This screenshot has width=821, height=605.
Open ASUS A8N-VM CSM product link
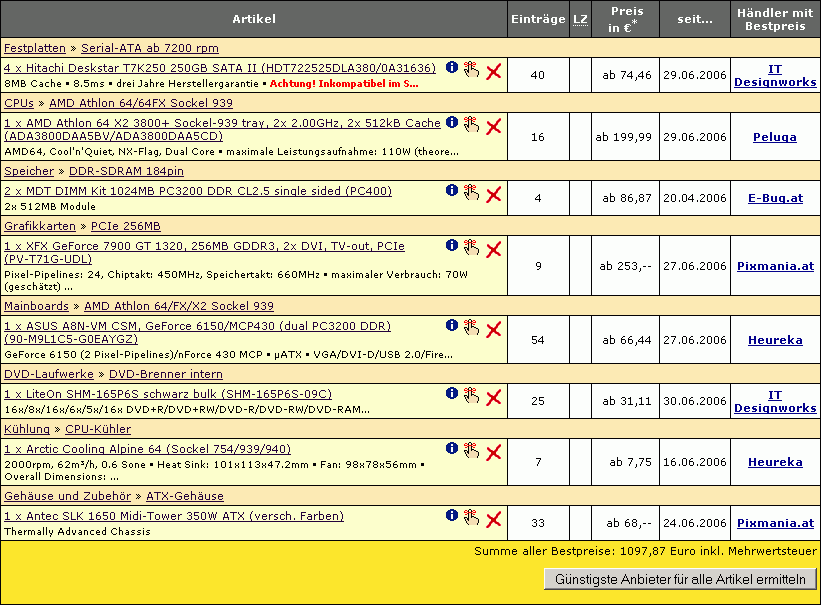click(x=197, y=333)
